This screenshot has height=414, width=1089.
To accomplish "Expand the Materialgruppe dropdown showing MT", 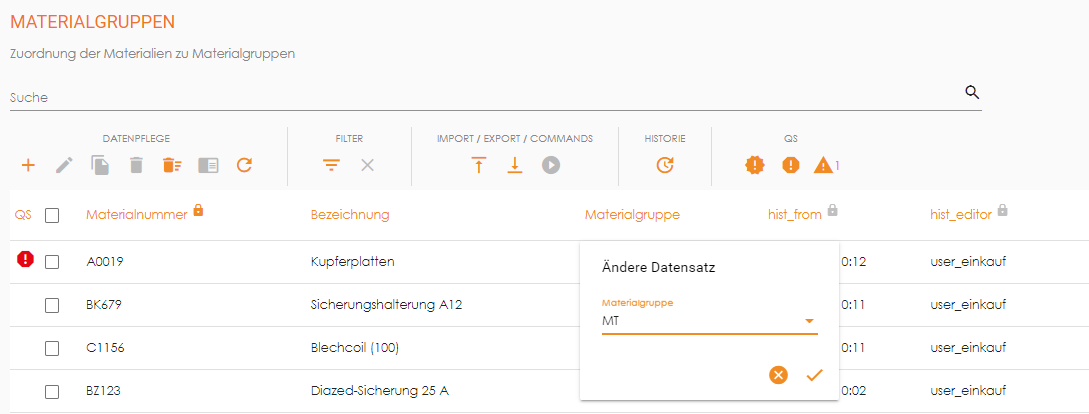I will [x=808, y=321].
